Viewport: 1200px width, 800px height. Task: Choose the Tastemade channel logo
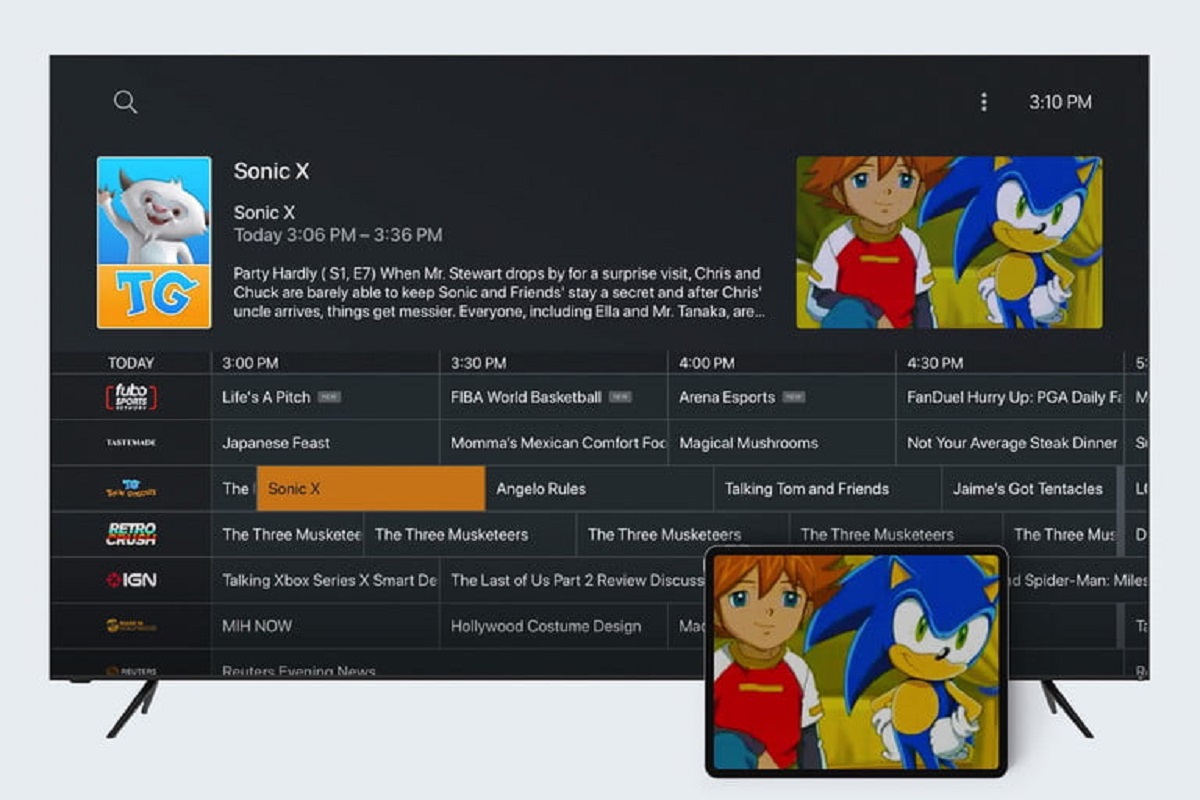(131, 443)
